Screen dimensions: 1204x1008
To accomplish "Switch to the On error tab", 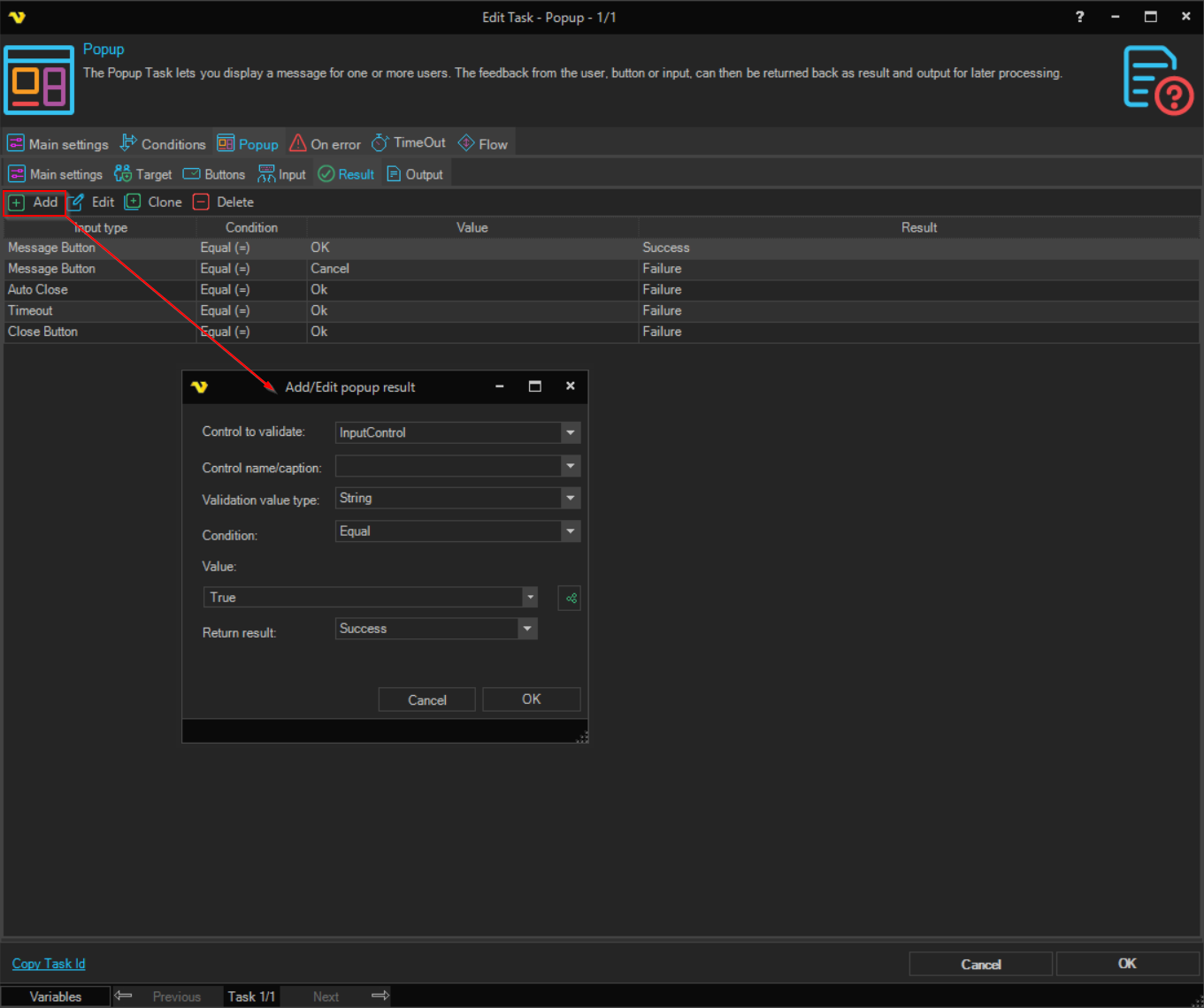I will coord(326,144).
